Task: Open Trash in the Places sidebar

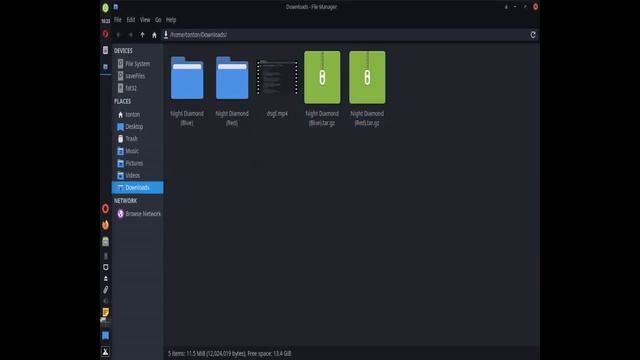Action: tap(137, 139)
